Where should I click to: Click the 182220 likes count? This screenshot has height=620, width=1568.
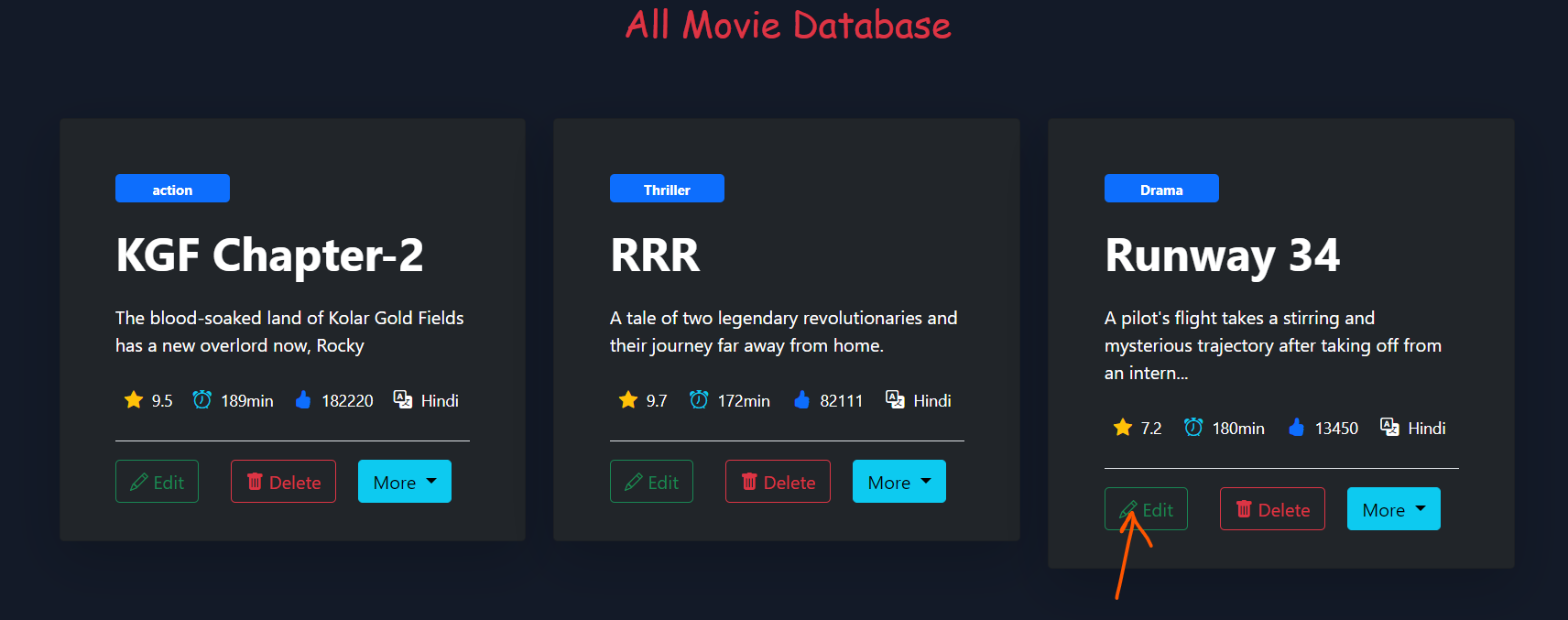(347, 401)
